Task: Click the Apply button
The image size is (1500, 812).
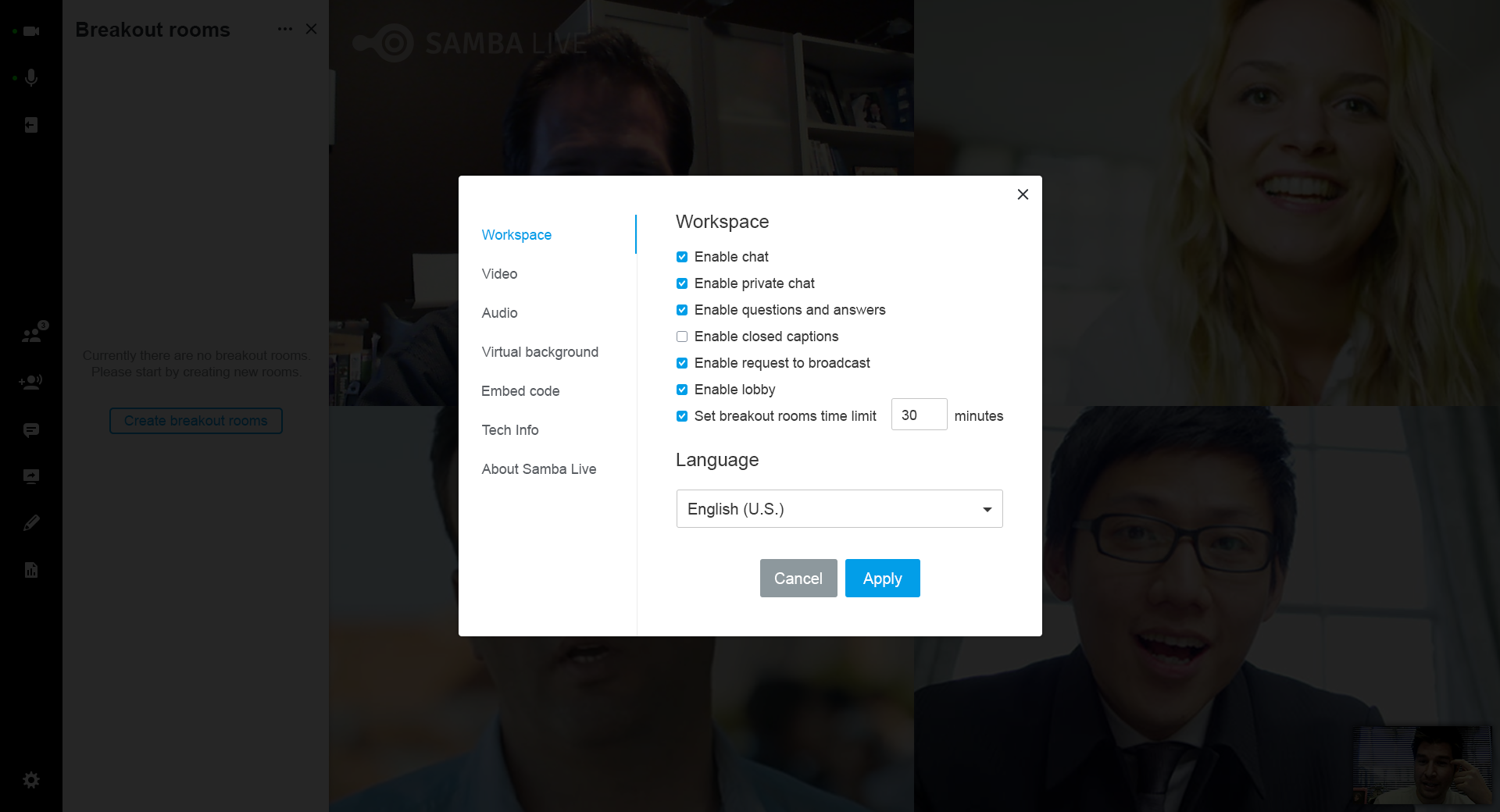Action: coord(882,579)
